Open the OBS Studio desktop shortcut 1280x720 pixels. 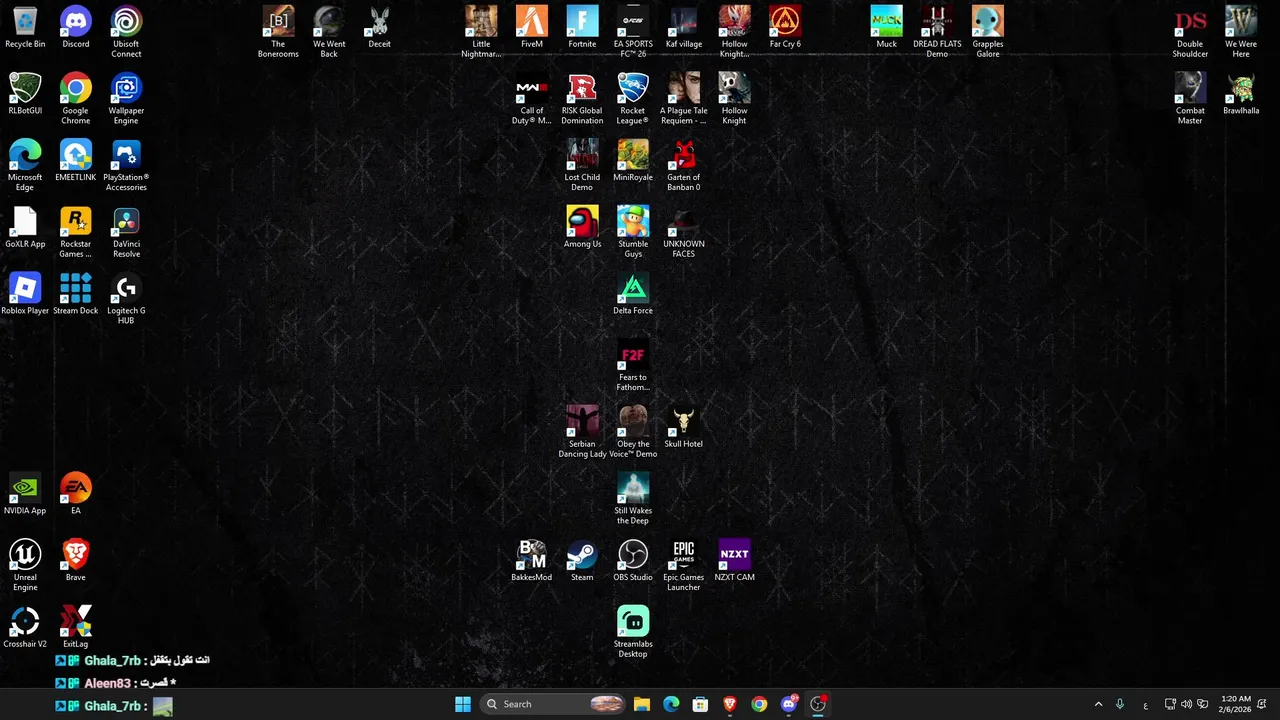tap(633, 561)
